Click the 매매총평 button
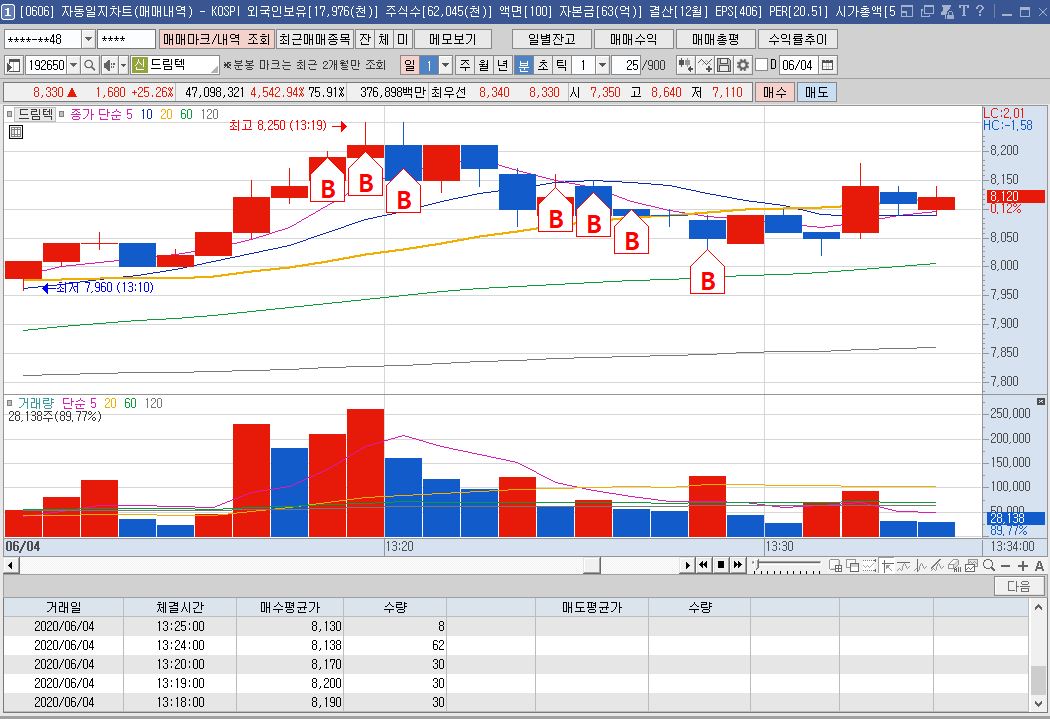The height and width of the screenshot is (719, 1050). click(x=715, y=39)
